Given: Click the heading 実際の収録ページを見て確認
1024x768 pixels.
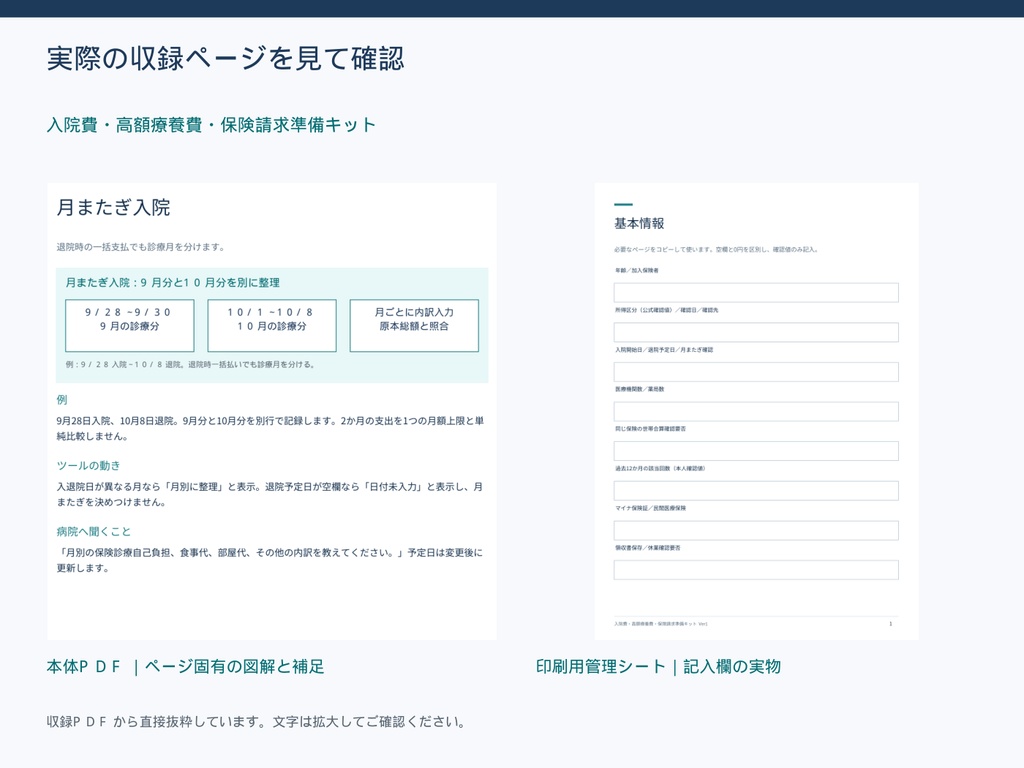Looking at the screenshot, I should point(225,59).
